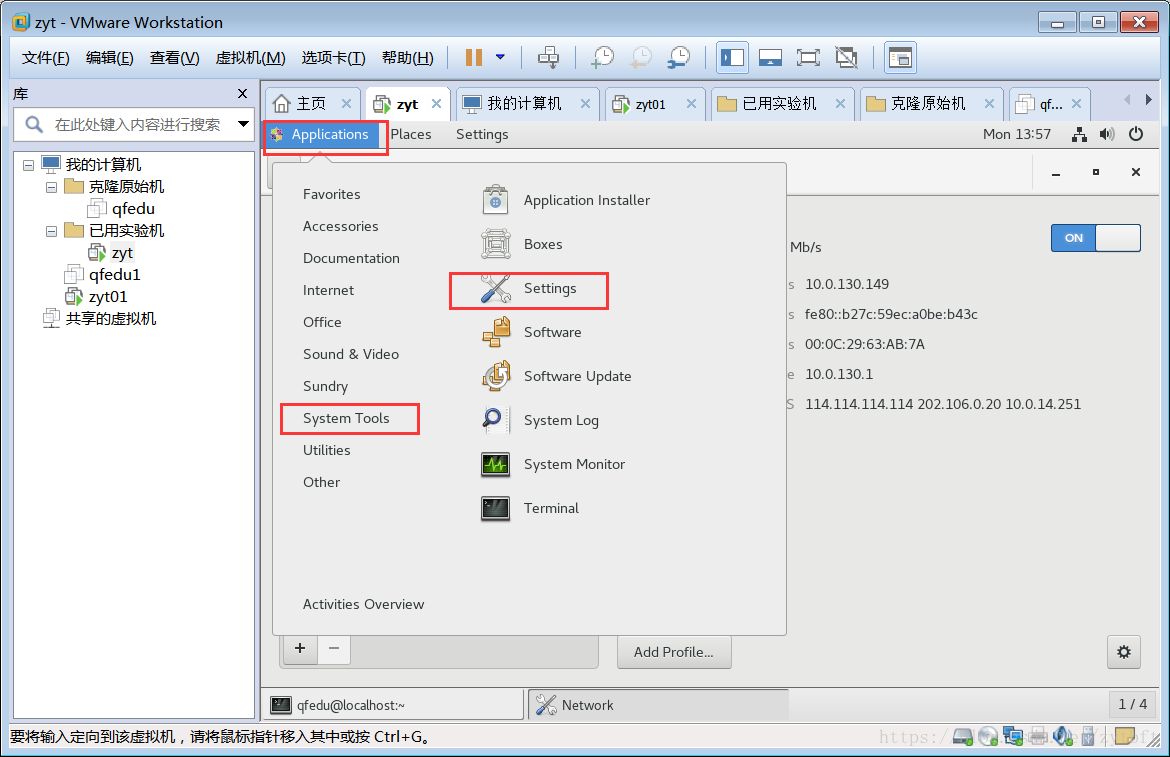Viewport: 1170px width, 757px height.
Task: Collapse the 已用实验机 folder
Action: coord(51,231)
